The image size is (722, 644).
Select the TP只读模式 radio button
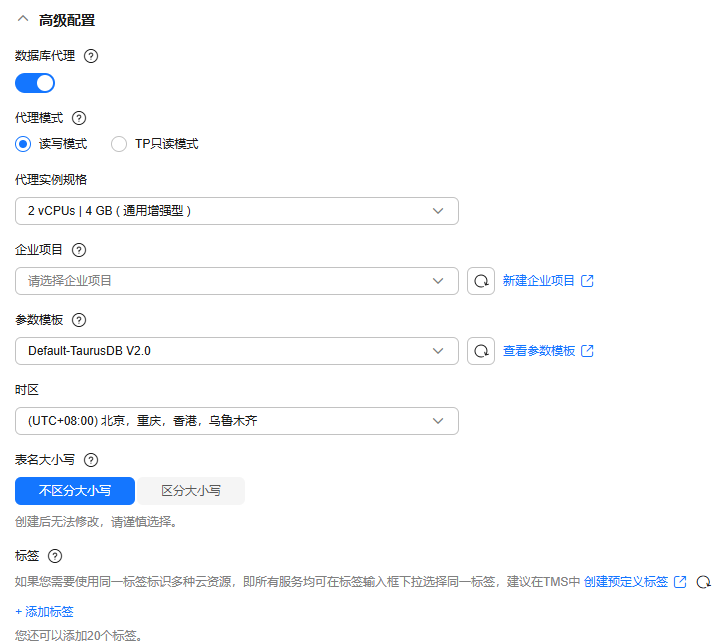coord(119,144)
